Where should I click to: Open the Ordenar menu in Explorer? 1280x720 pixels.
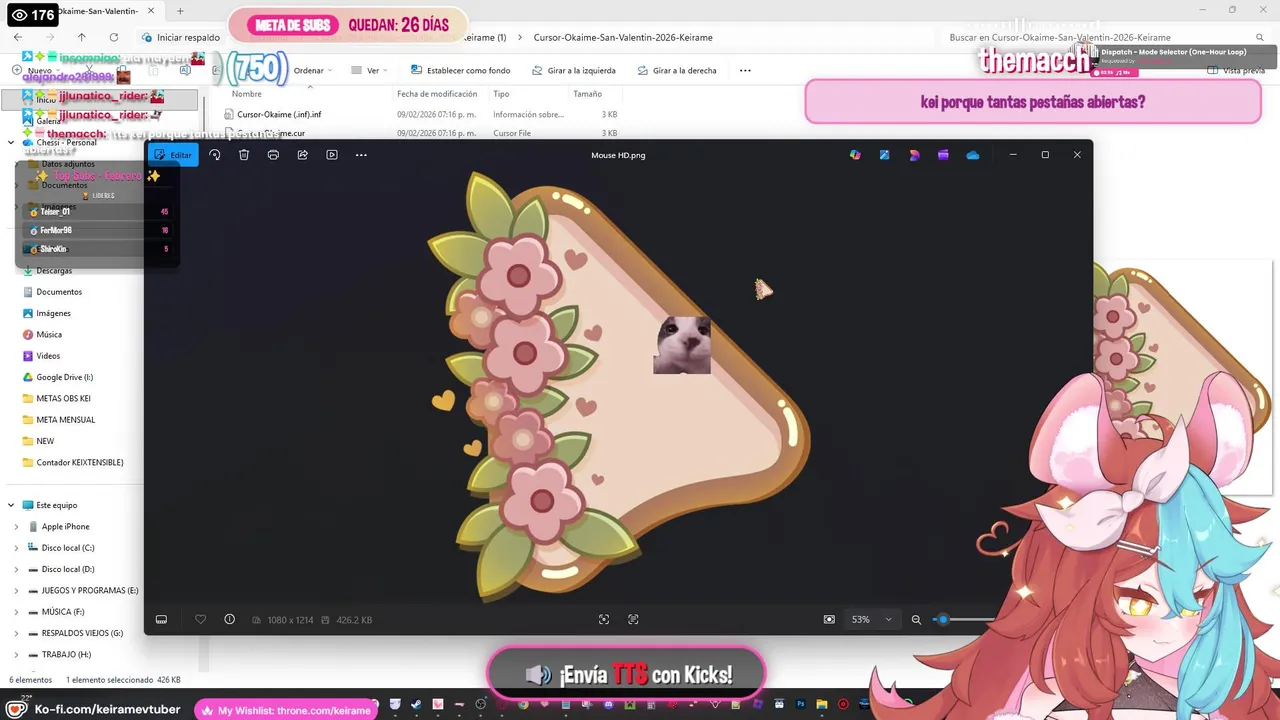313,71
